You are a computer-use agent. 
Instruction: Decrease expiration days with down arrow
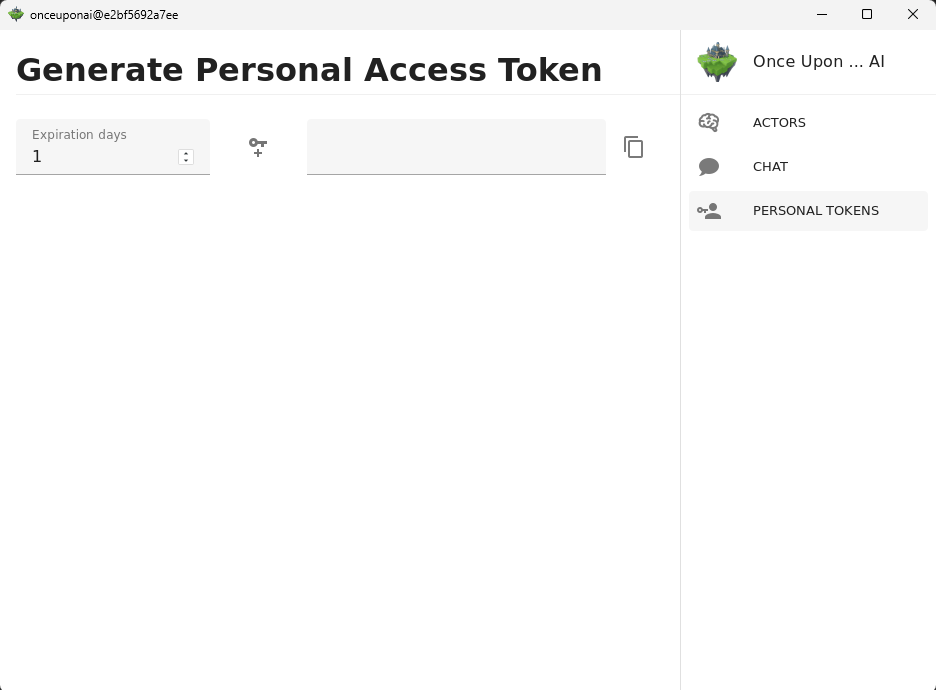186,160
